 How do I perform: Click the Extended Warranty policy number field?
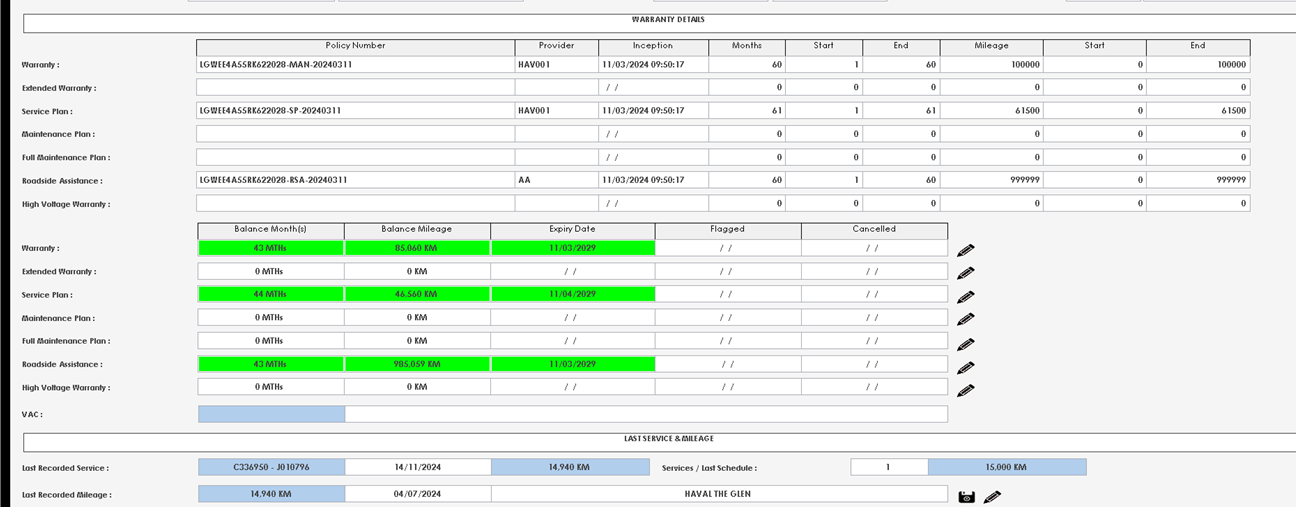(355, 88)
